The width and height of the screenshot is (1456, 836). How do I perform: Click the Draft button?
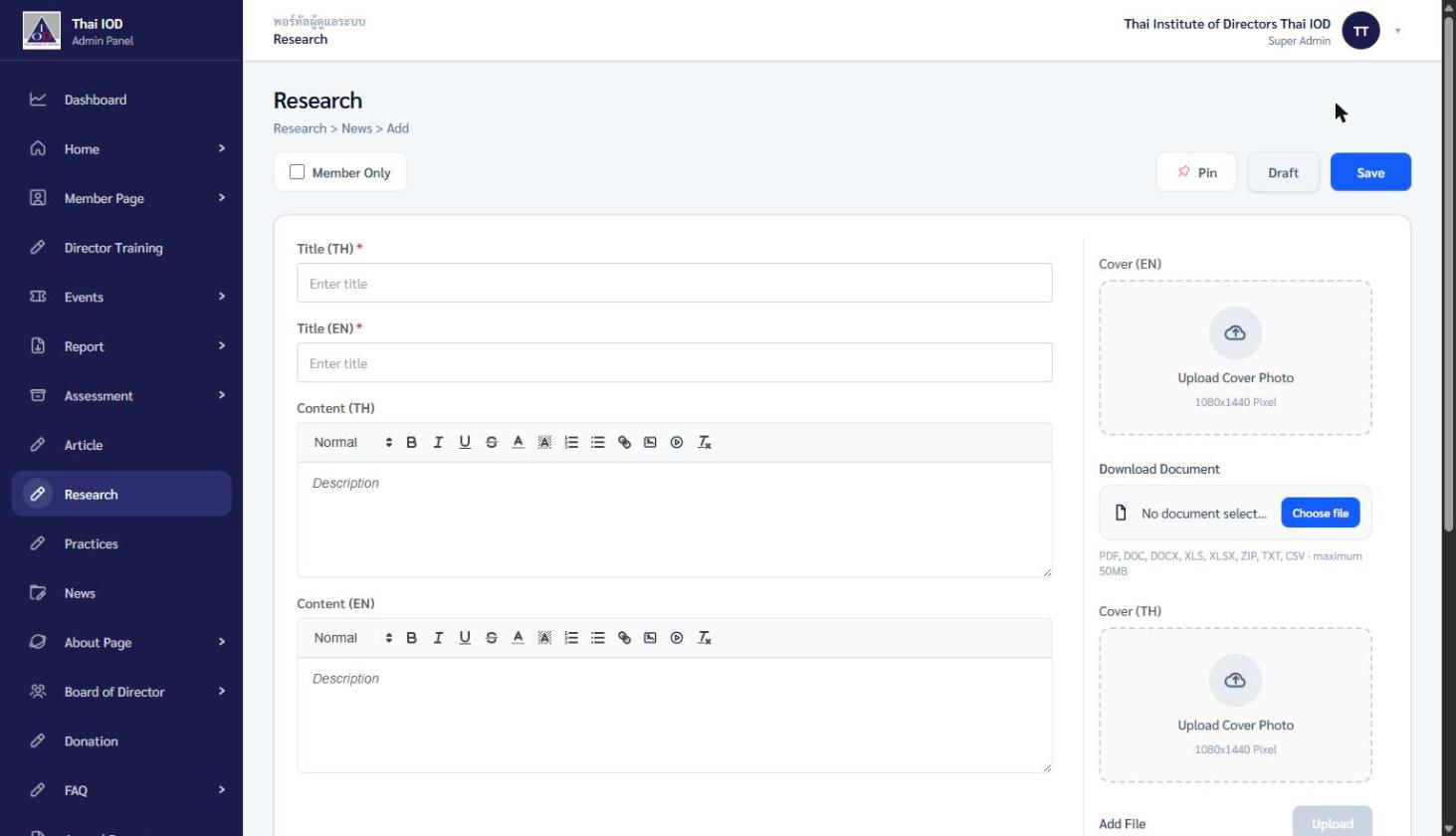(1283, 172)
